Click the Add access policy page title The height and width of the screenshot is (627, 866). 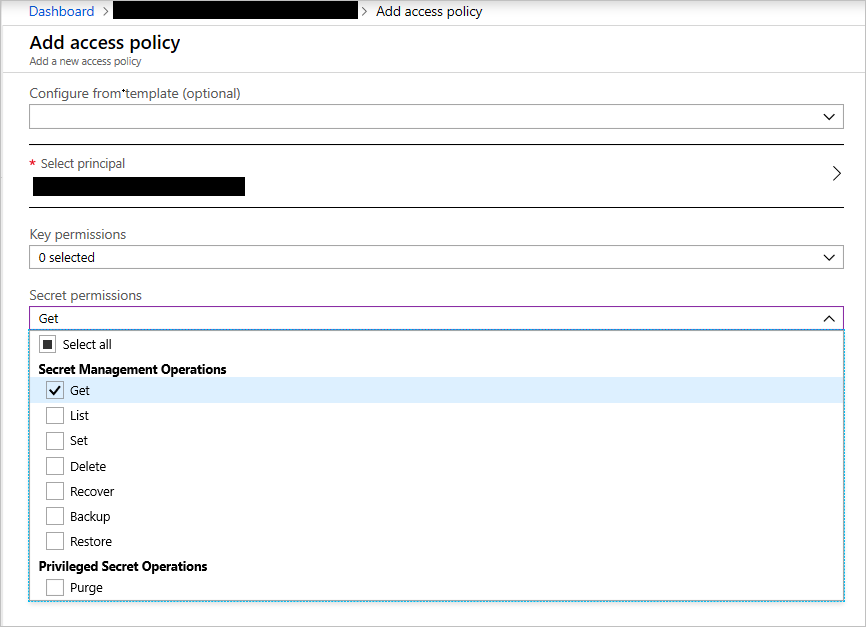pyautogui.click(x=105, y=43)
